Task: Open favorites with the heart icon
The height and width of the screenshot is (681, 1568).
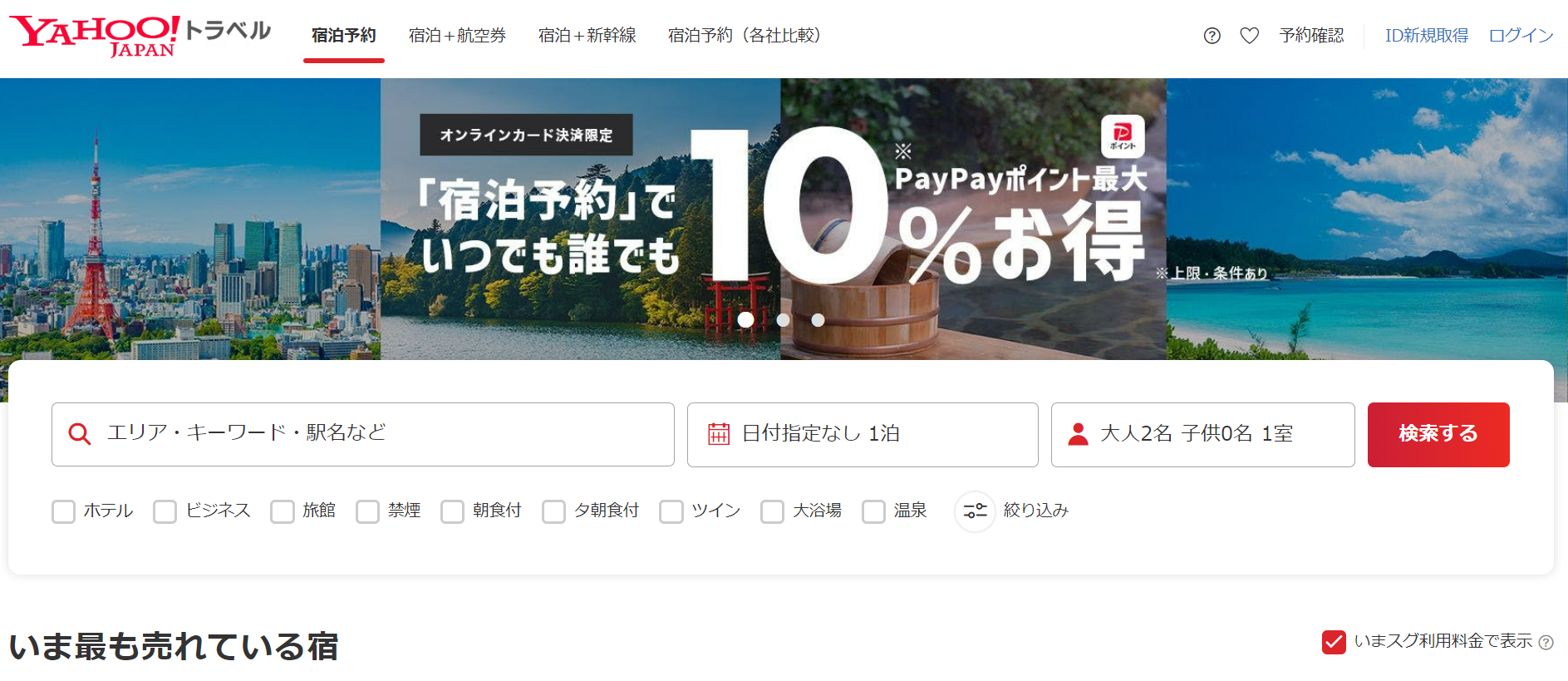Action: pos(1249,36)
